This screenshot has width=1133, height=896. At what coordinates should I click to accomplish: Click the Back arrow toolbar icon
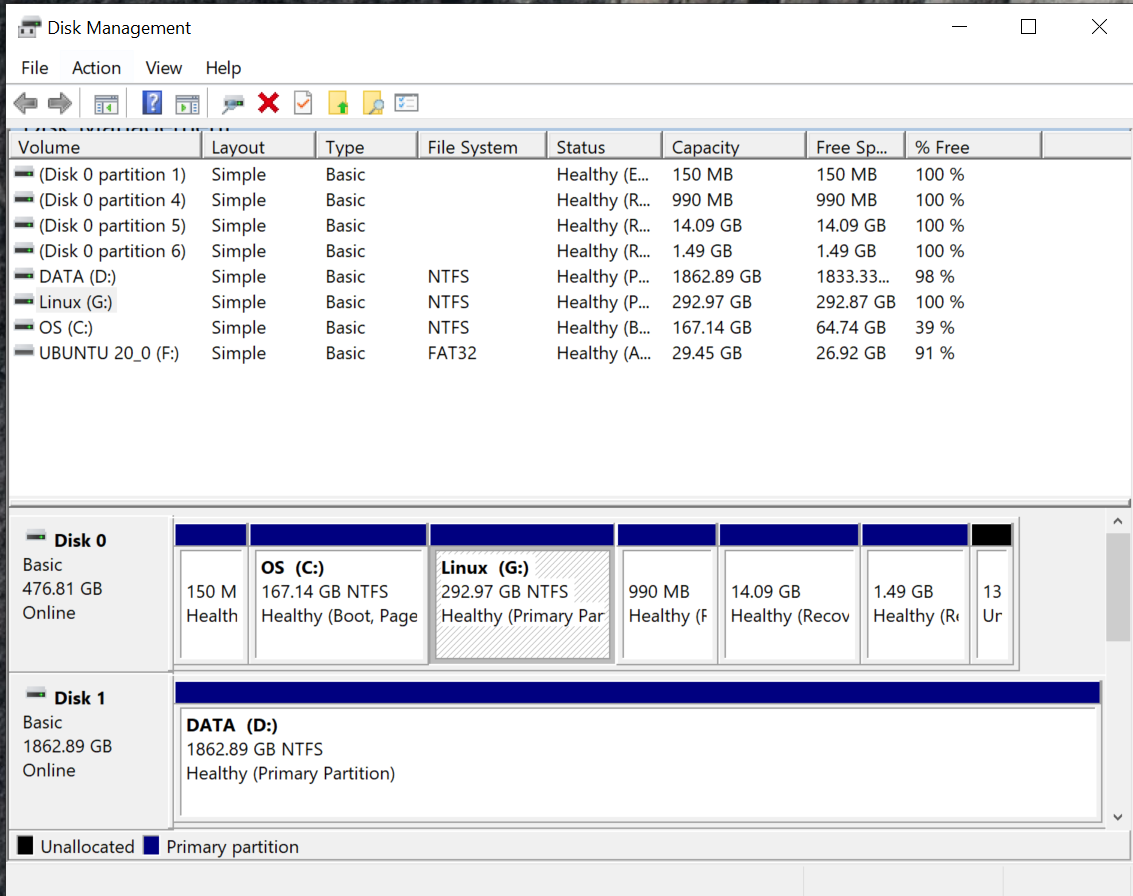point(25,103)
